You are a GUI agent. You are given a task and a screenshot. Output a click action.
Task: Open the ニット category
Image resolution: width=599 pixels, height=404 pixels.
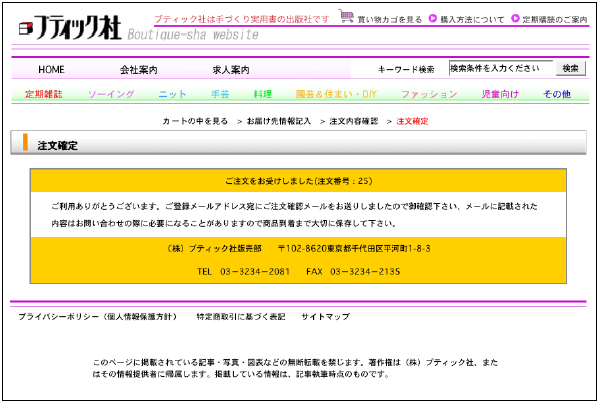pyautogui.click(x=172, y=94)
